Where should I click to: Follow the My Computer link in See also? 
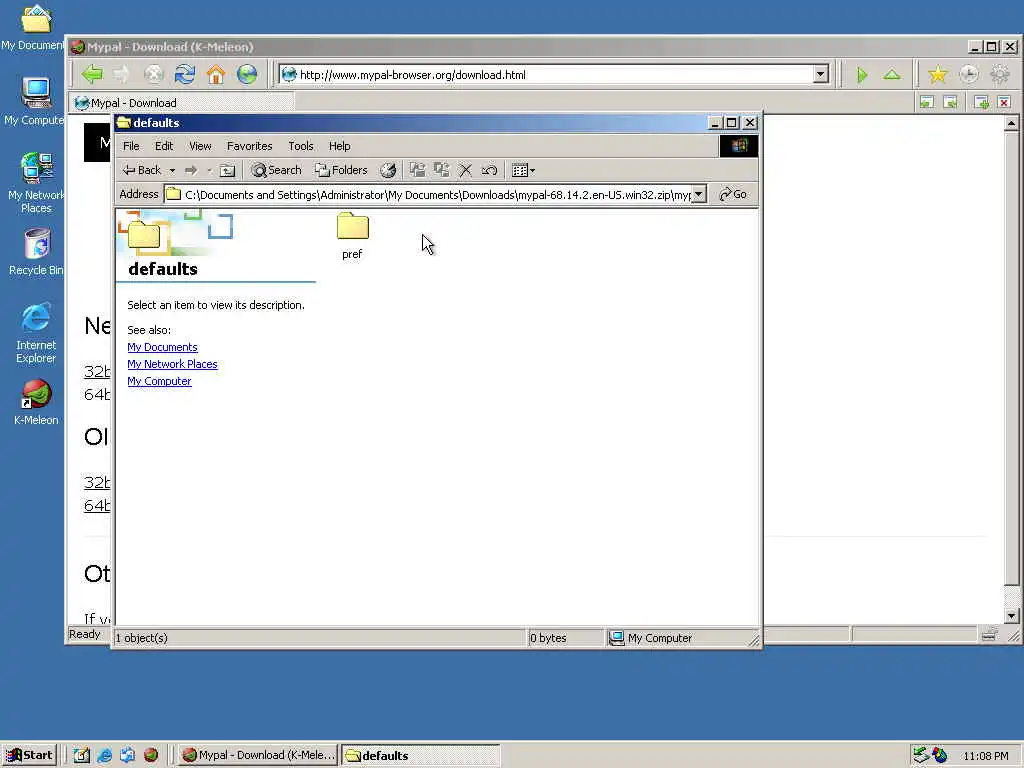159,381
